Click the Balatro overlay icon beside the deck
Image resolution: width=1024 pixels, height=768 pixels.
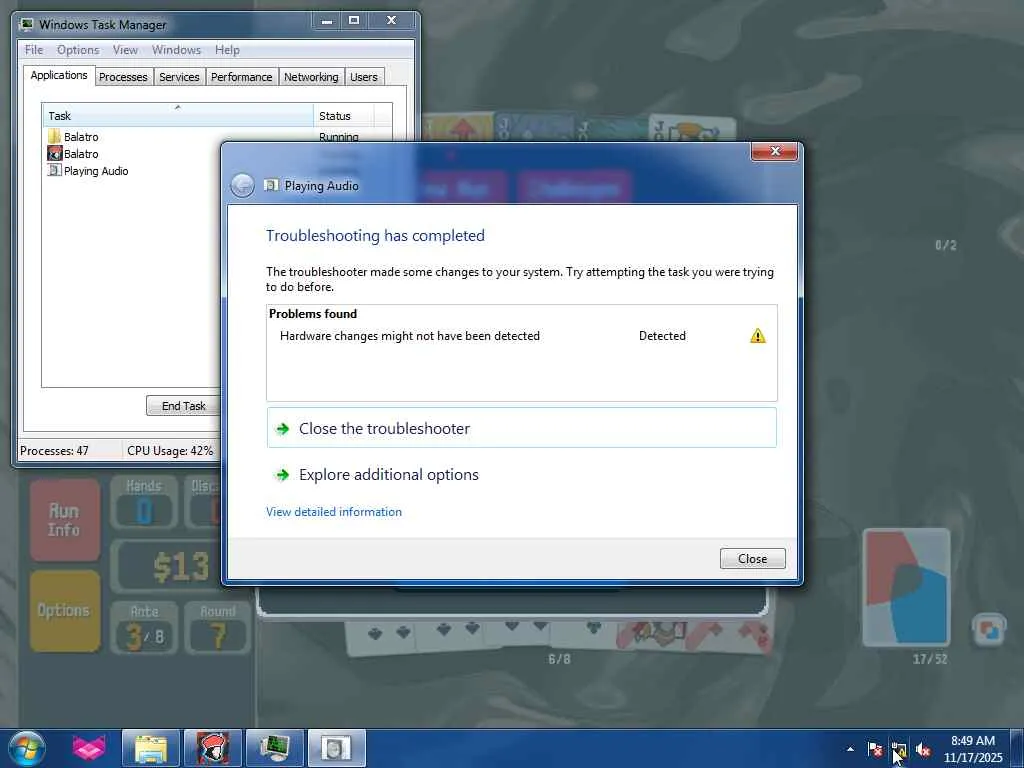point(988,630)
